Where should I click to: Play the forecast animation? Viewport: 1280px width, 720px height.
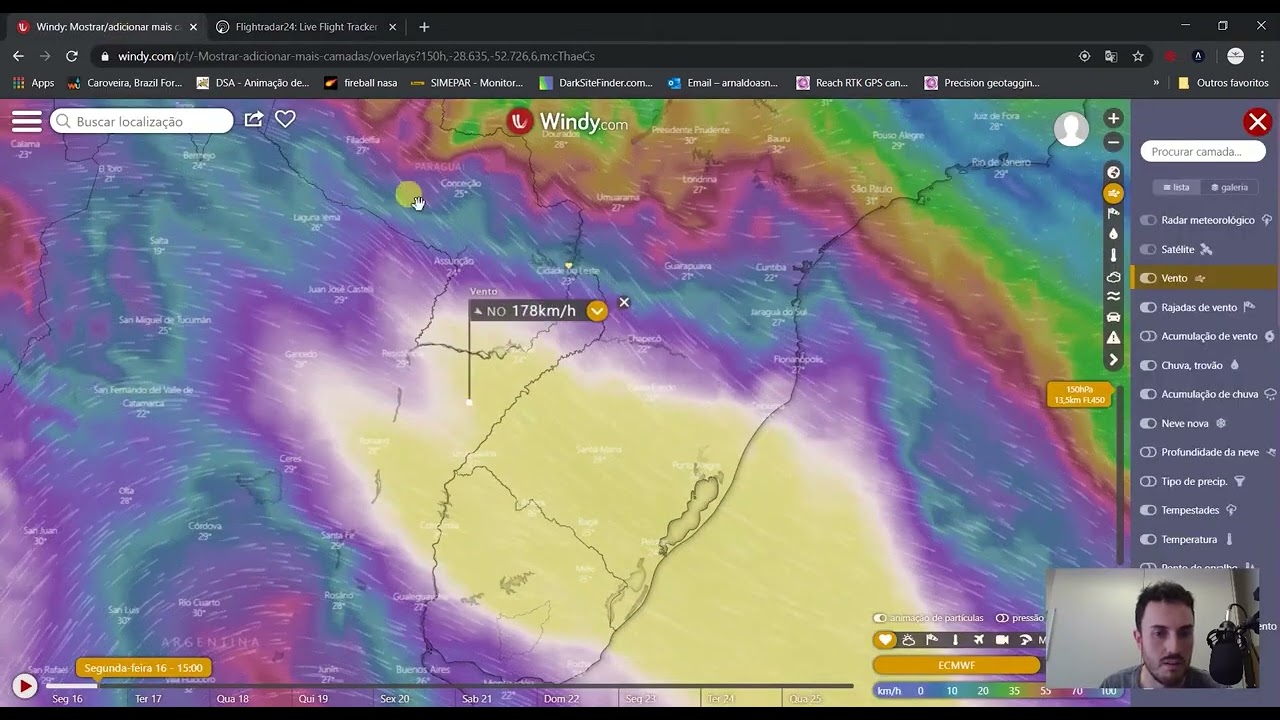click(x=24, y=686)
